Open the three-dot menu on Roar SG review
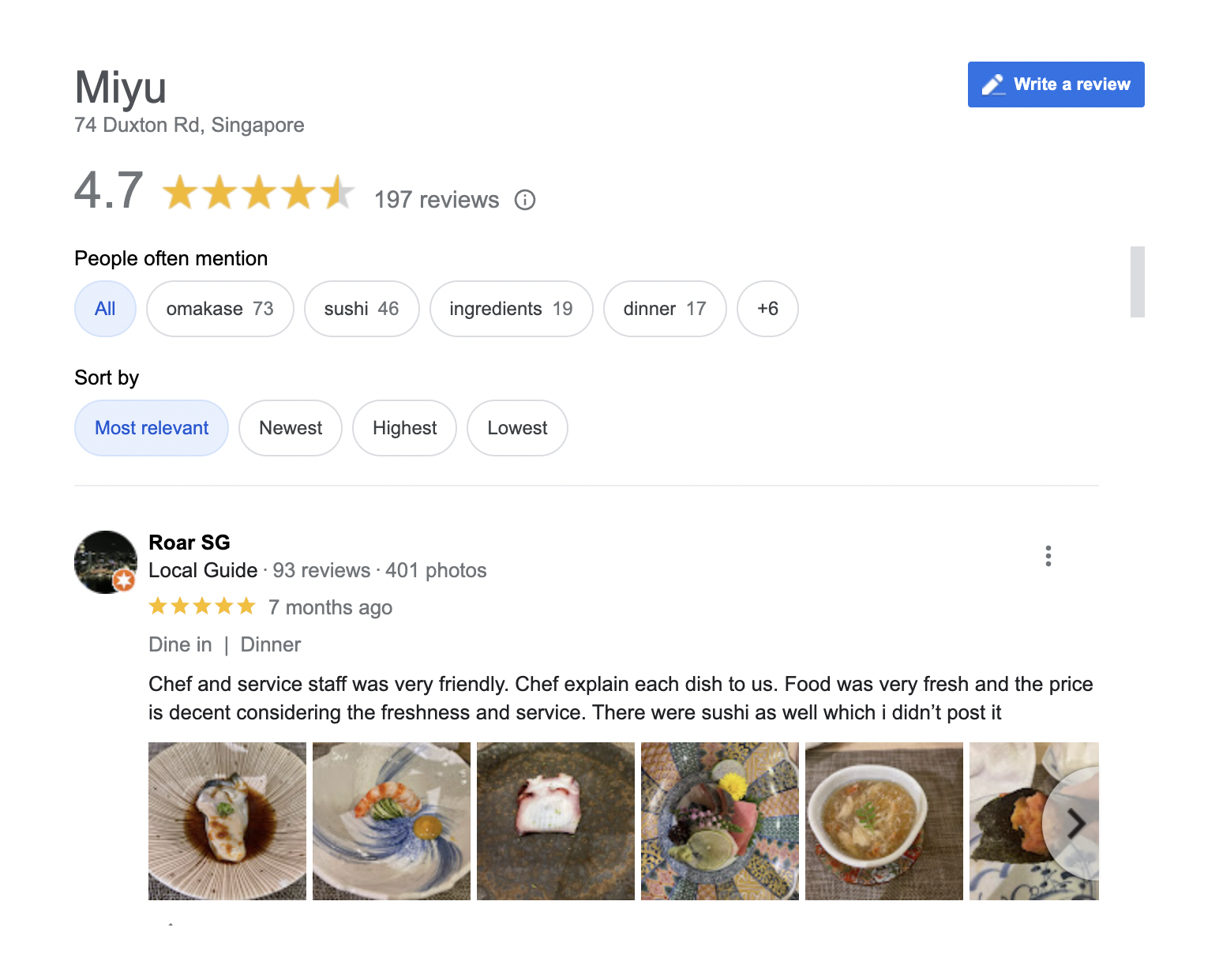This screenshot has height=980, width=1219. 1048,556
